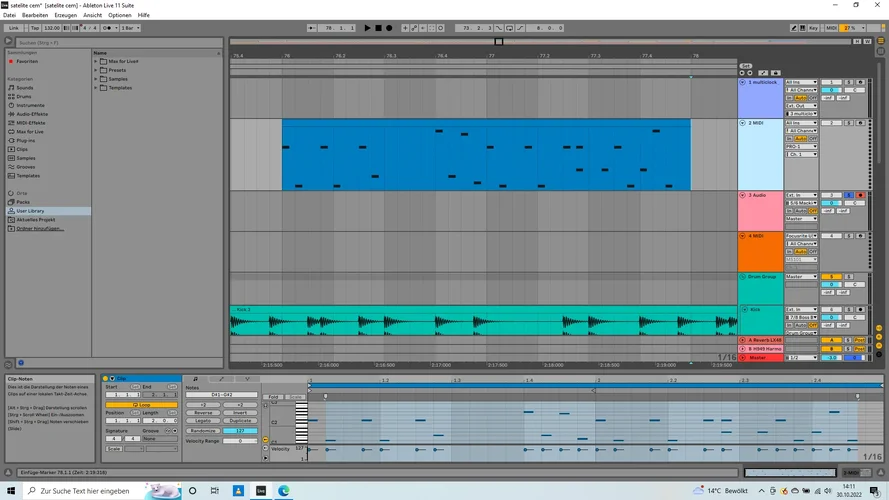Click the Legato button
This screenshot has height=500, width=889.
tap(203, 421)
